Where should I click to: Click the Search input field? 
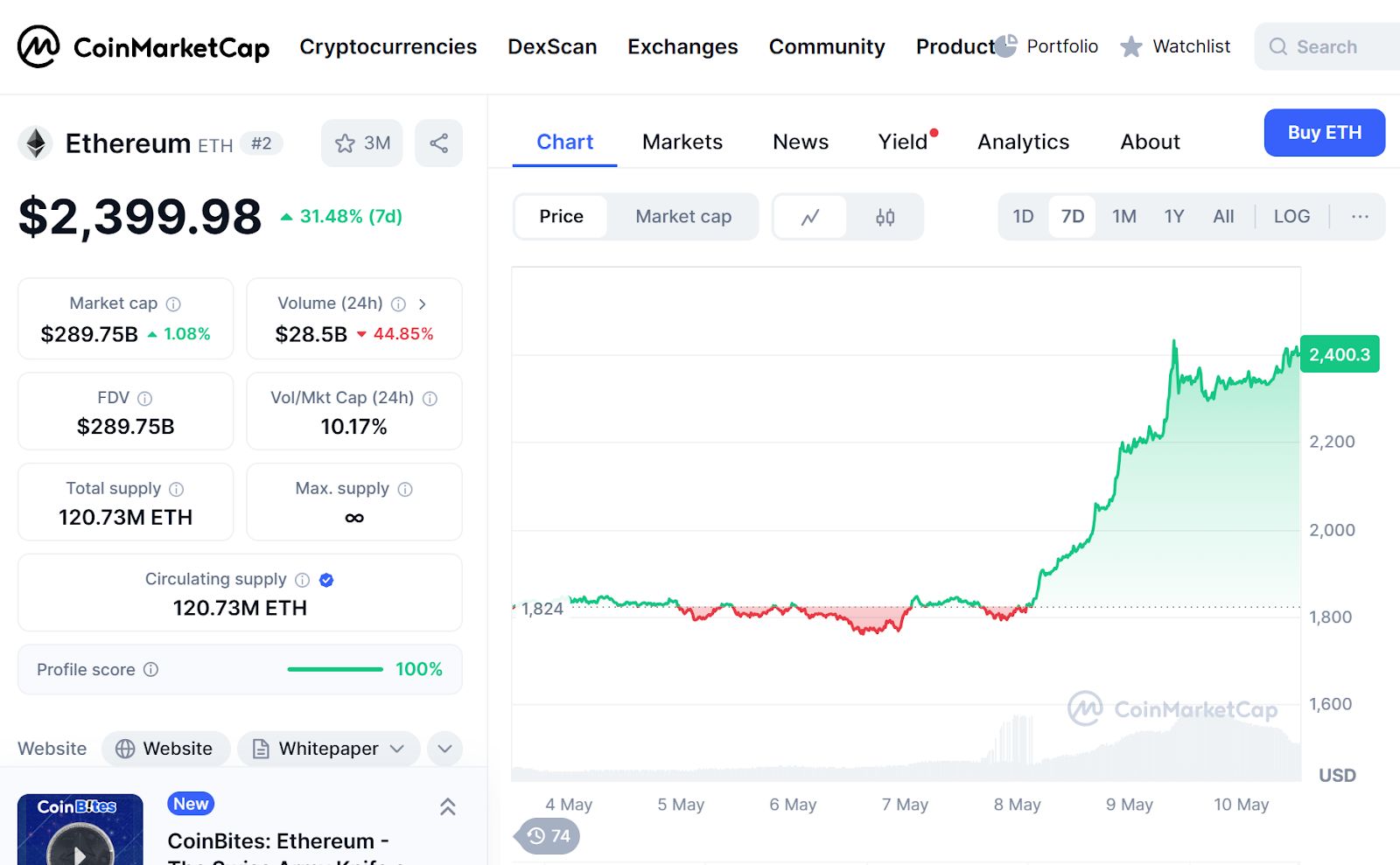[x=1339, y=46]
